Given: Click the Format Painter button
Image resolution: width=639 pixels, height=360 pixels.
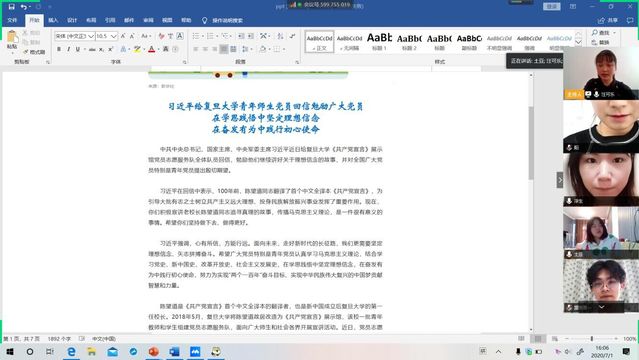Looking at the screenshot, I should click(x=34, y=52).
